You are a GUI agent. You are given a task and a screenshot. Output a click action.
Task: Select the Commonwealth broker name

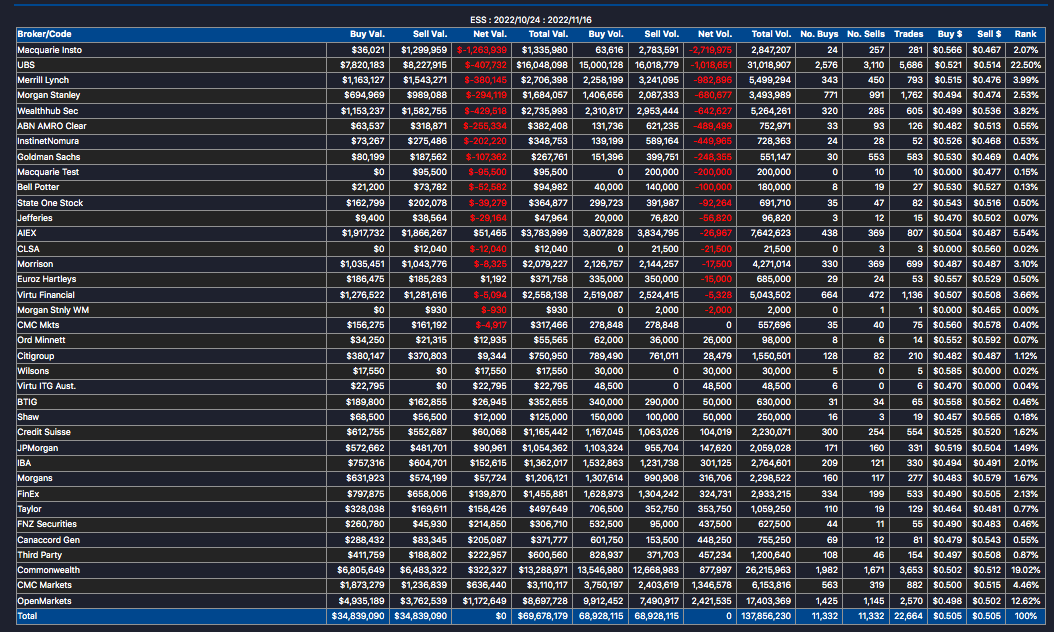pos(48,570)
